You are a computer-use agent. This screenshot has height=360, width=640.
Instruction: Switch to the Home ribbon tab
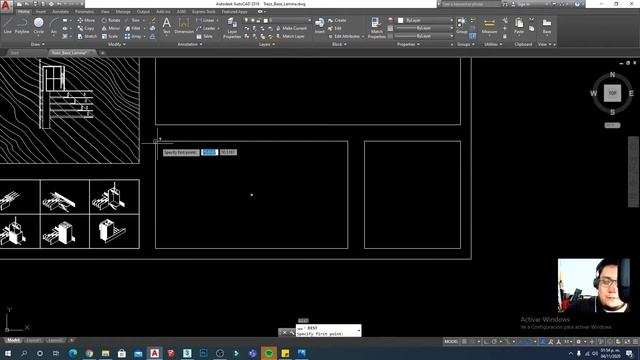pyautogui.click(x=24, y=12)
